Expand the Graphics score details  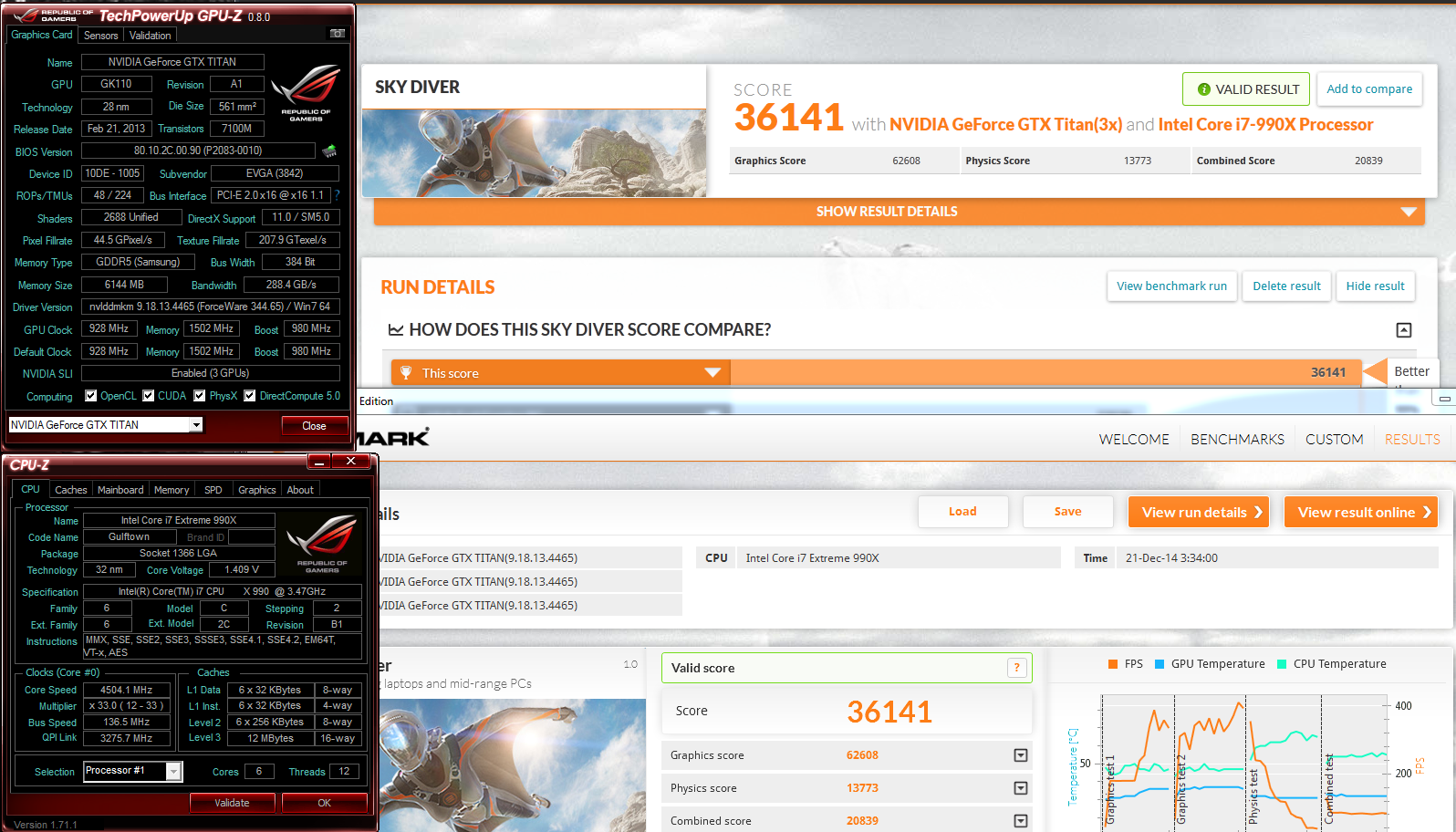coord(1021,755)
